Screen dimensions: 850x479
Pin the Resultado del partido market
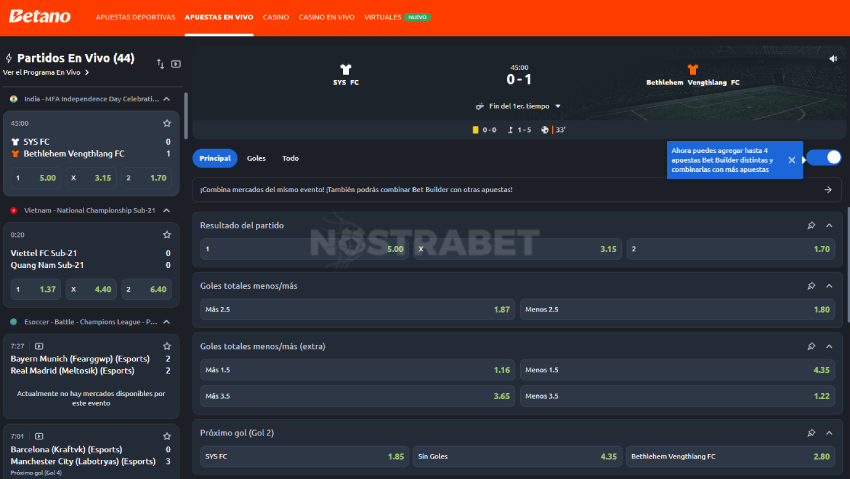click(812, 225)
